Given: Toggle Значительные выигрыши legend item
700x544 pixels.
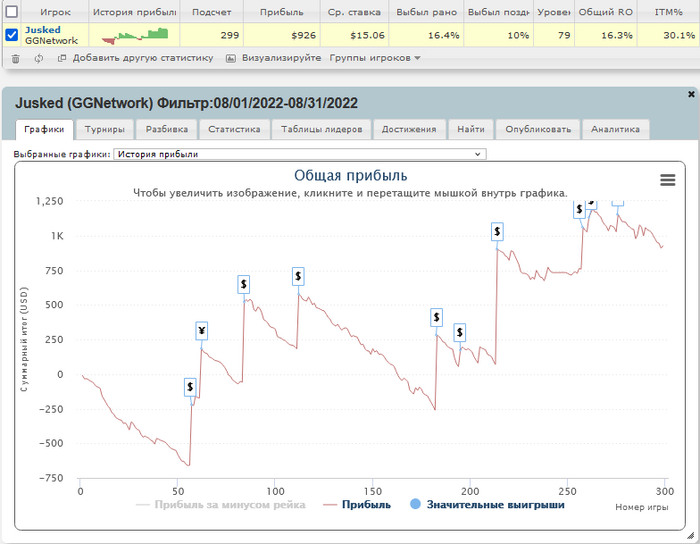Looking at the screenshot, I should coord(487,505).
